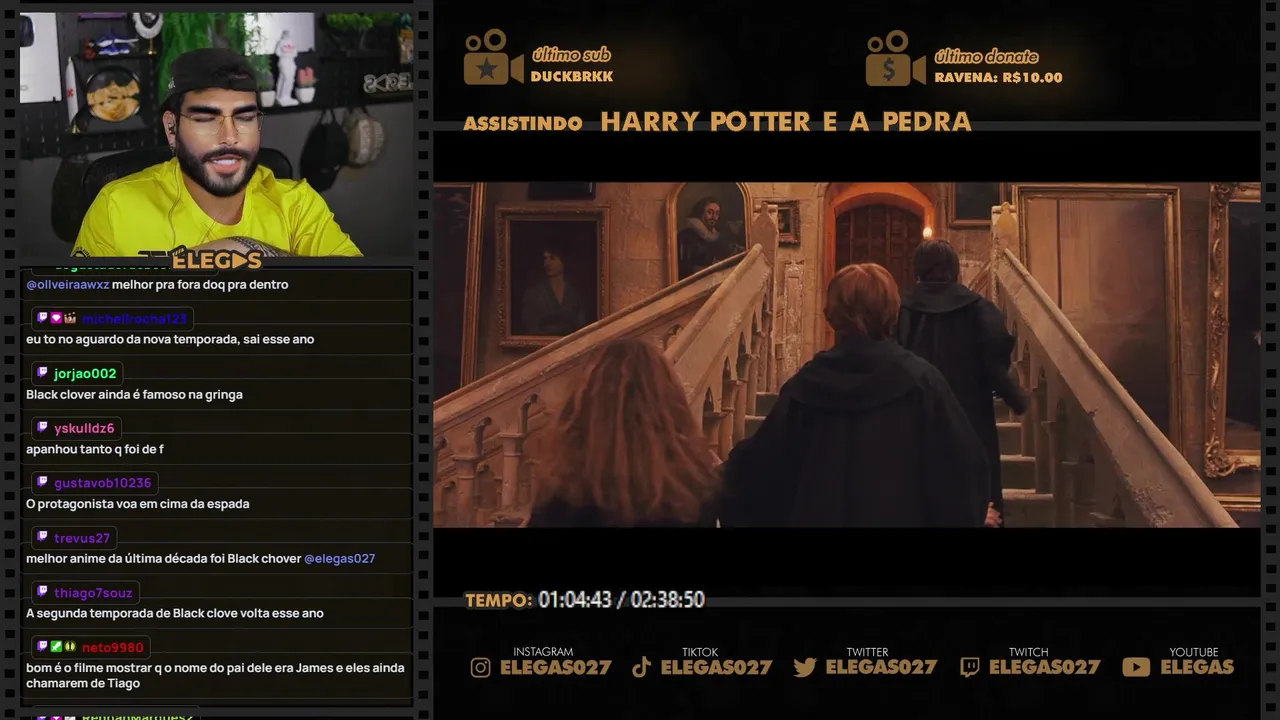
Task: Open chat user gustavob10236
Action: (x=103, y=484)
